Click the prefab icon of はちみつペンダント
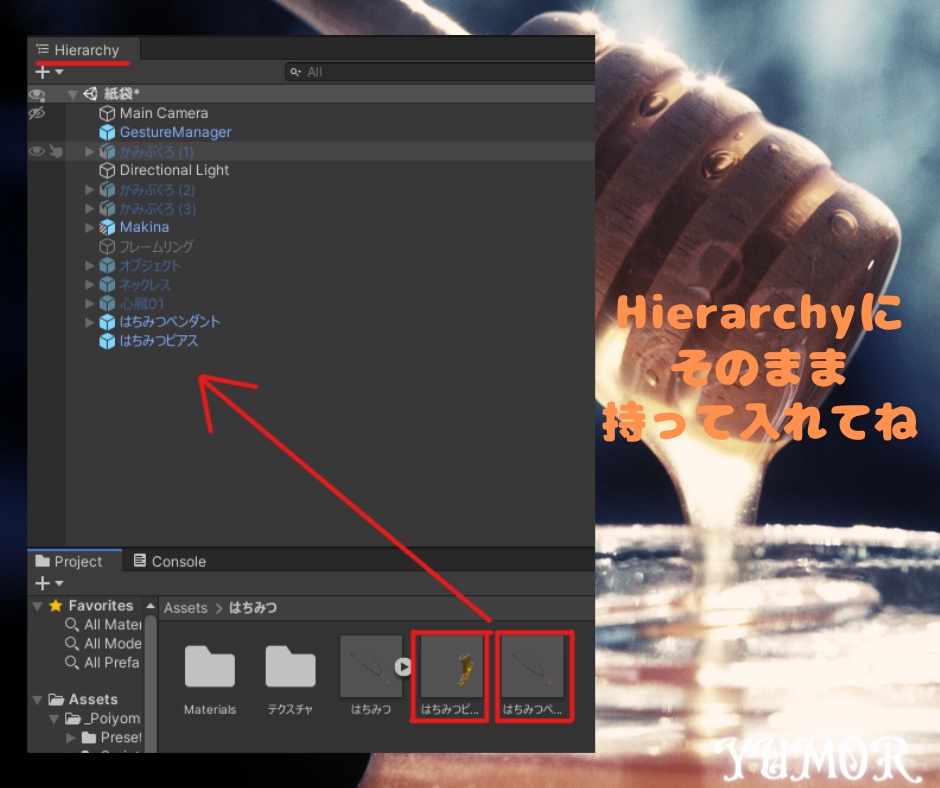Screen dimensions: 940x788 [x=107, y=322]
